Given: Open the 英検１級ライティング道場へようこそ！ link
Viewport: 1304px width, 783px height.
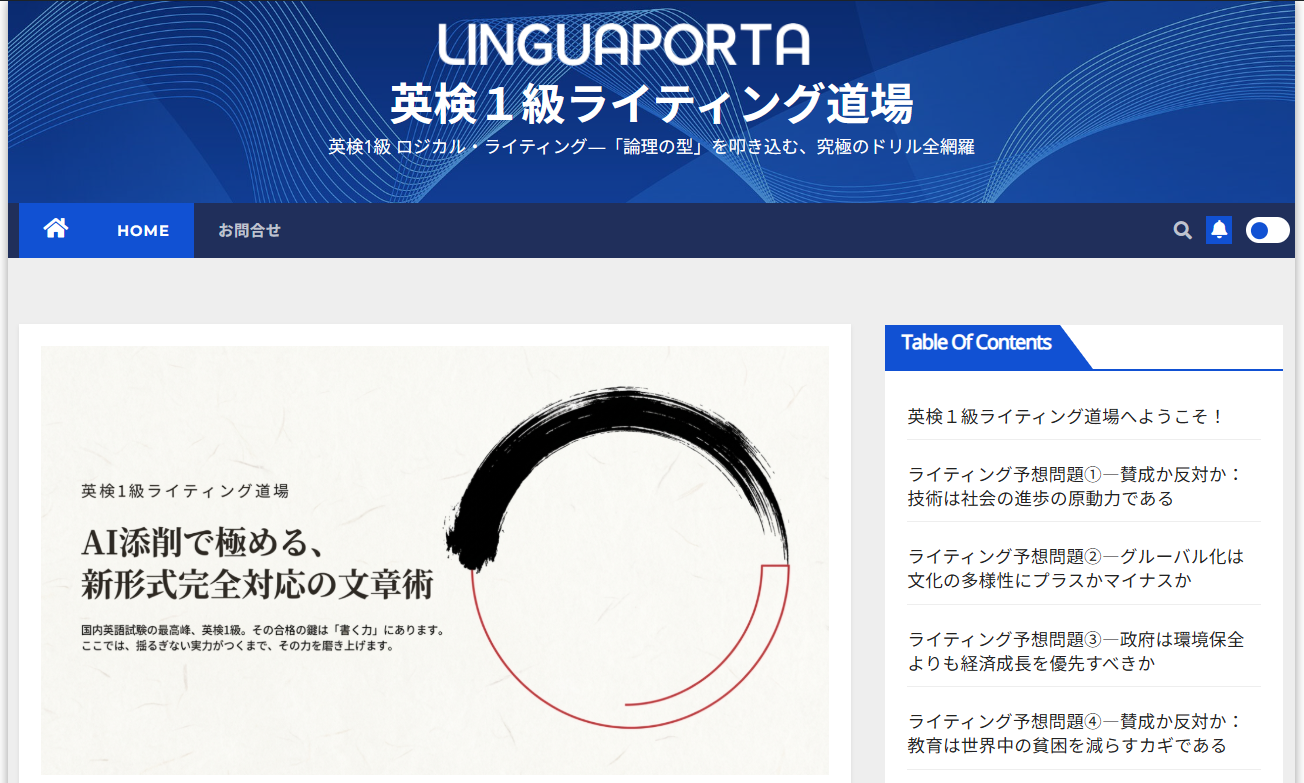Looking at the screenshot, I should pos(1066,417).
